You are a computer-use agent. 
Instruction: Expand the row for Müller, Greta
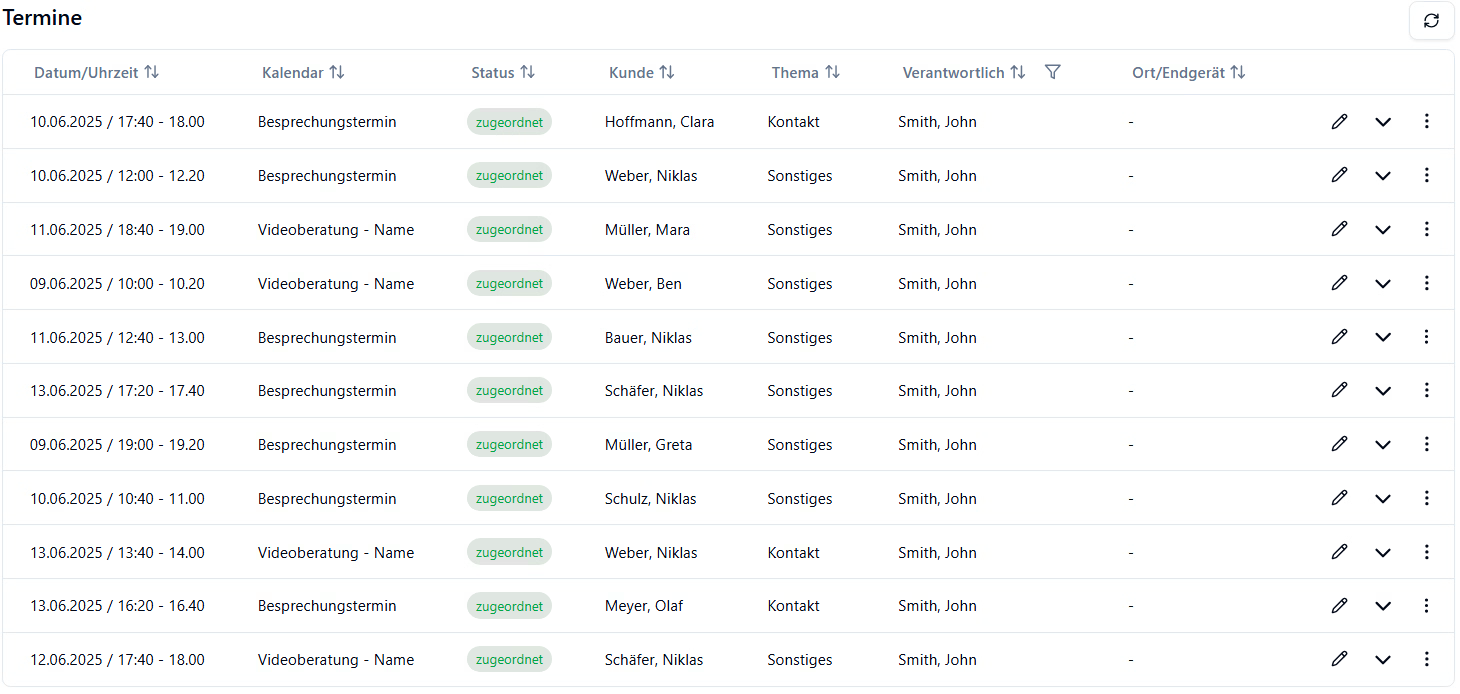[1383, 445]
